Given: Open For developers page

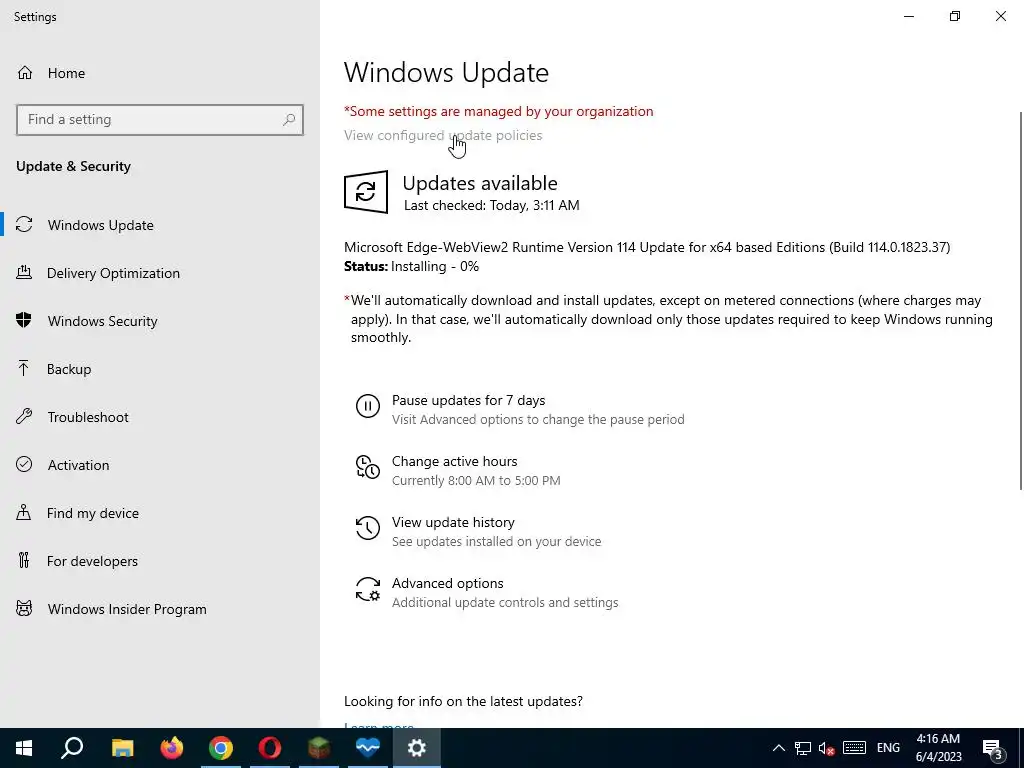Looking at the screenshot, I should click(160, 560).
